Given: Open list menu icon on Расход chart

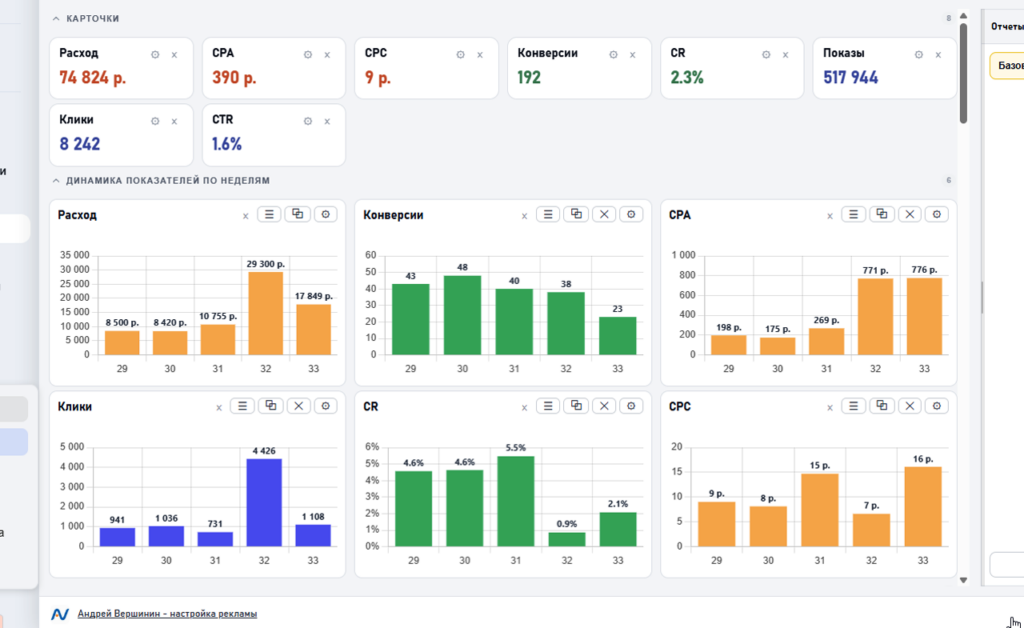Looking at the screenshot, I should tap(269, 214).
